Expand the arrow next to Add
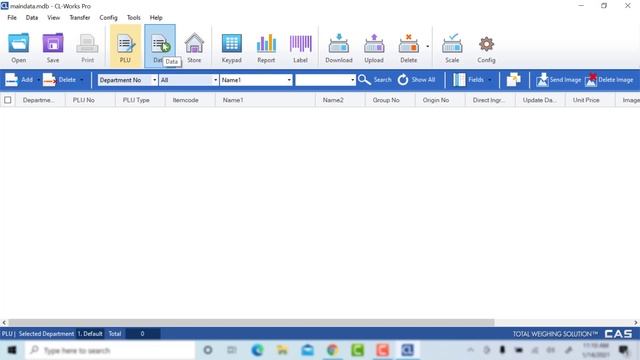Viewport: 640px width, 360px height. pos(38,80)
